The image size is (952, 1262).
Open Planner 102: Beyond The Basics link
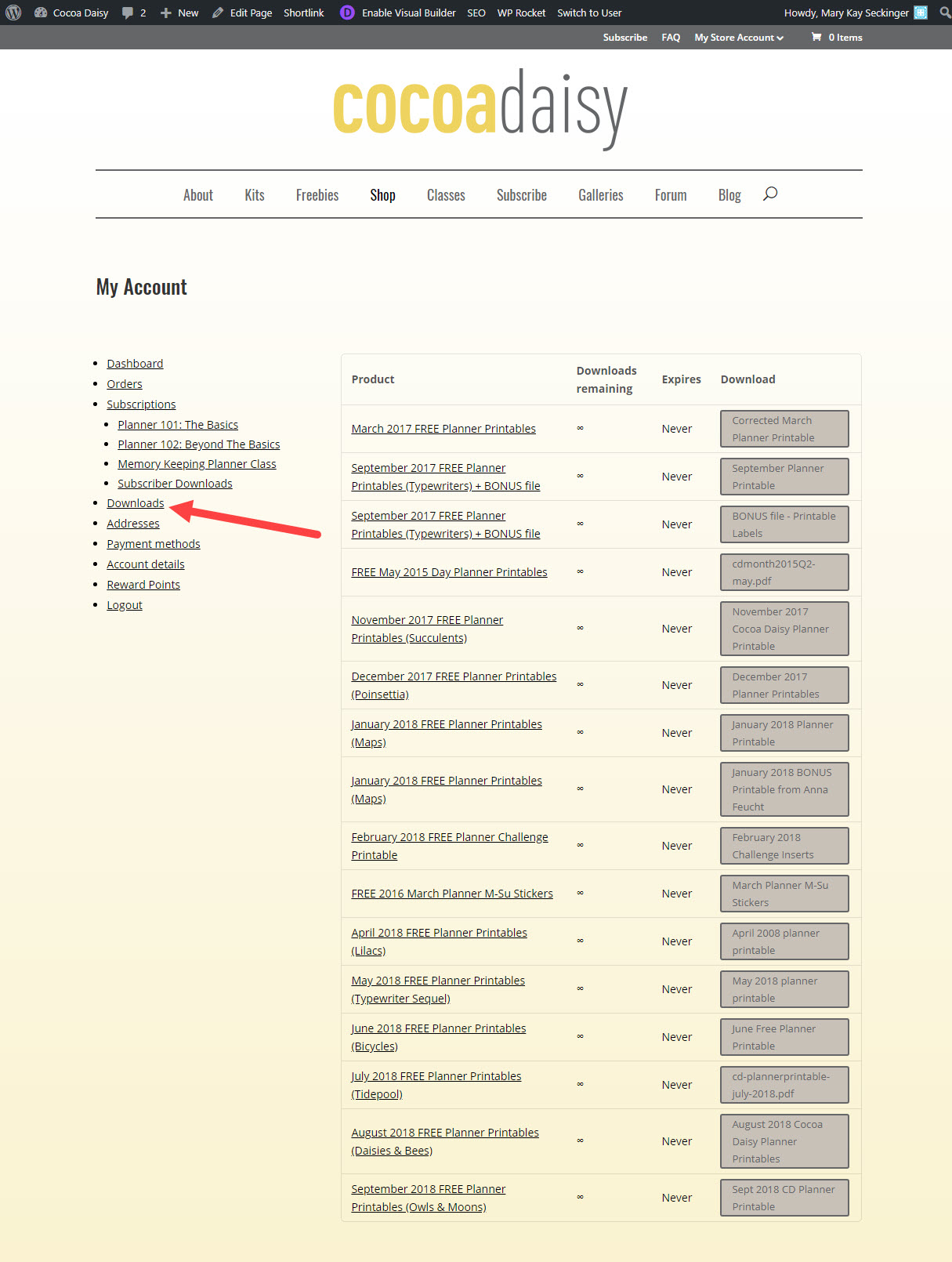coord(199,444)
